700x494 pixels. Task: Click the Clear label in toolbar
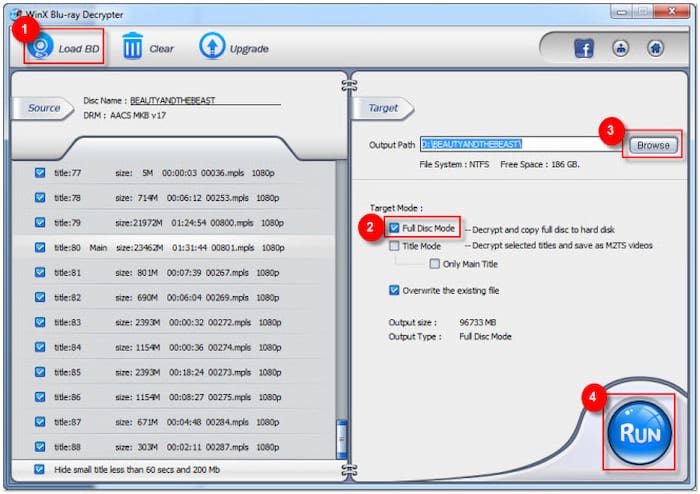pyautogui.click(x=161, y=49)
